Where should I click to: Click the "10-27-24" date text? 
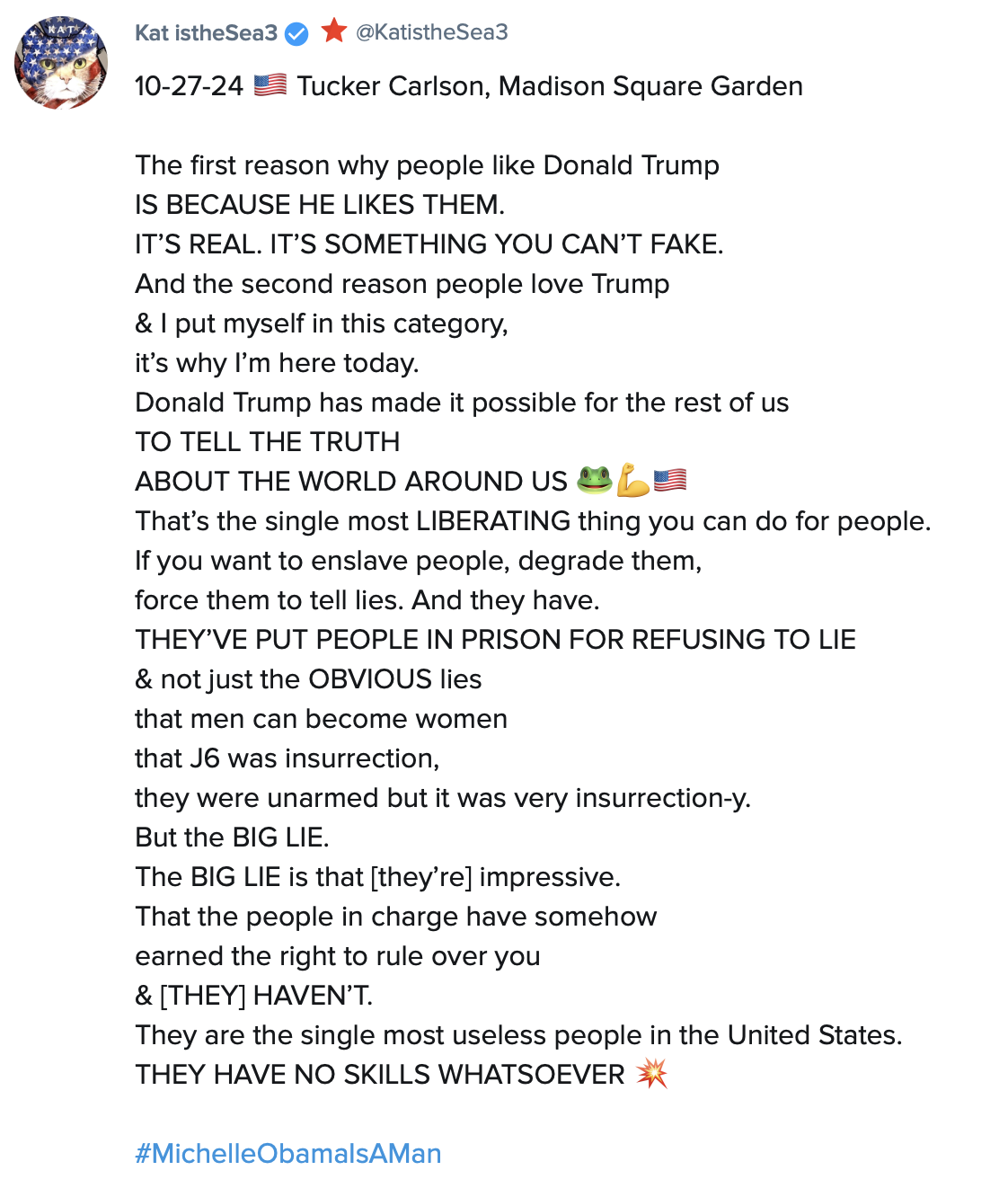(189, 86)
